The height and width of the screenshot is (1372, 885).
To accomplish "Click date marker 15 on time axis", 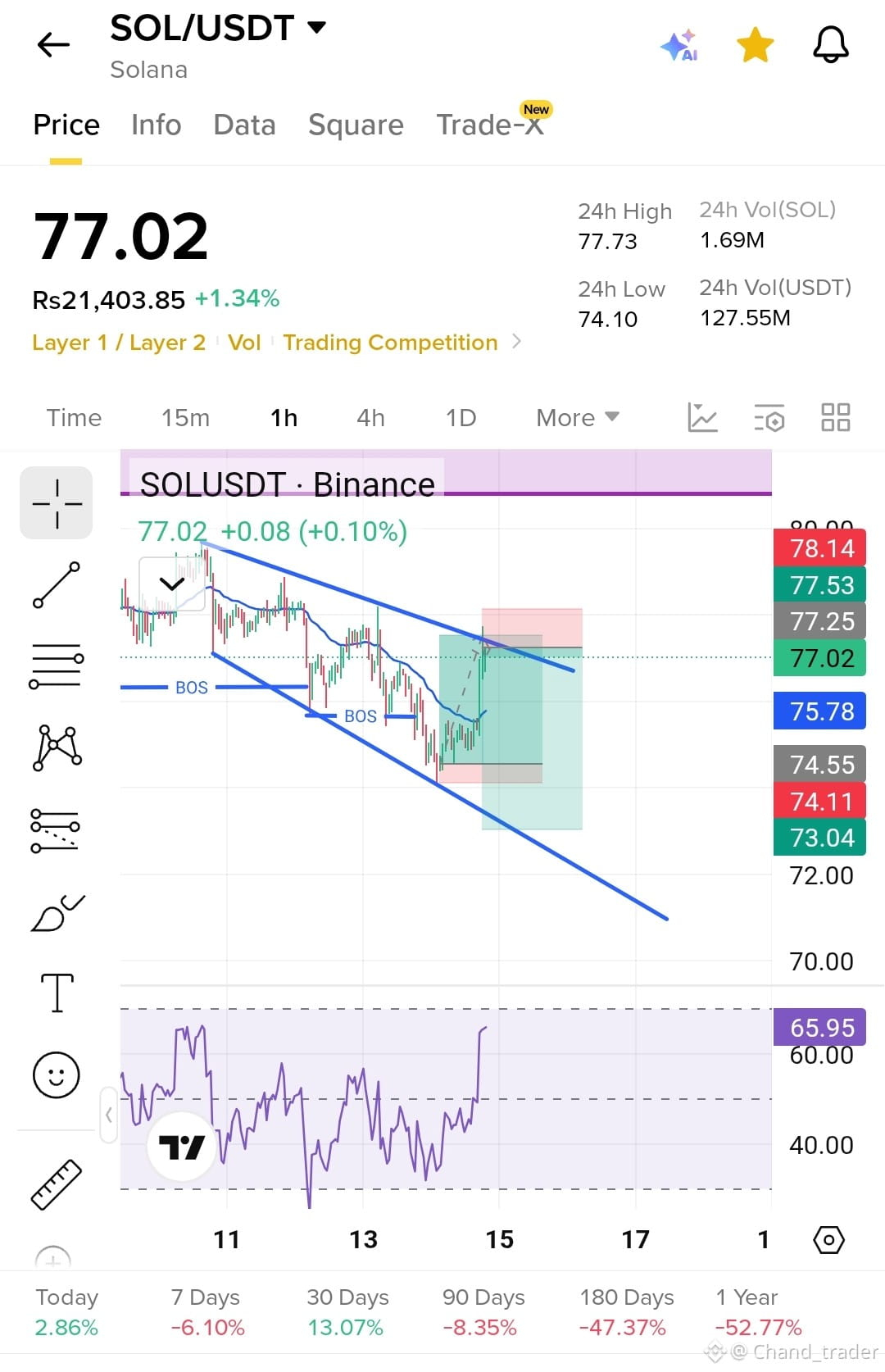I will tap(499, 1239).
